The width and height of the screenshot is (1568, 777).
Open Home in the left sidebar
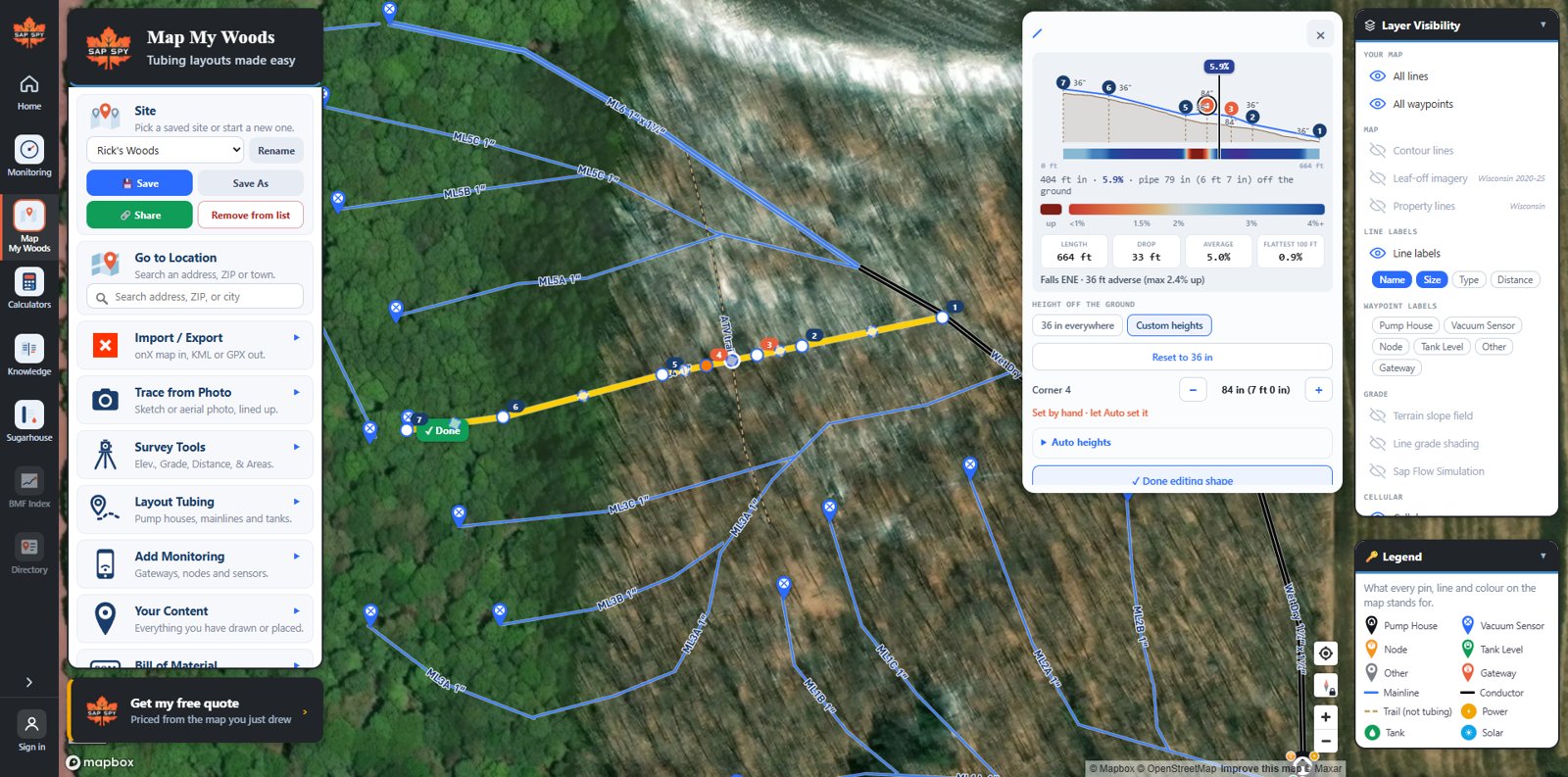[x=29, y=92]
